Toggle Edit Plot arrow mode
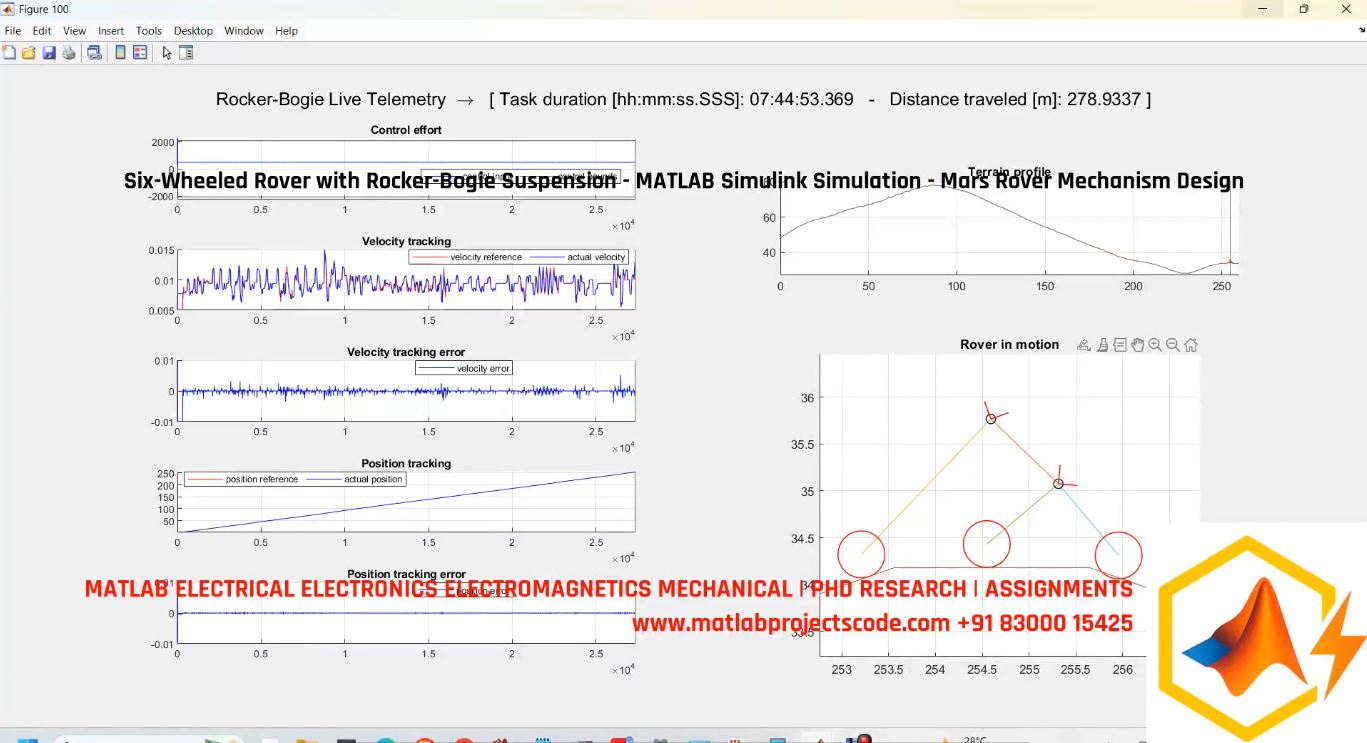 tap(167, 51)
